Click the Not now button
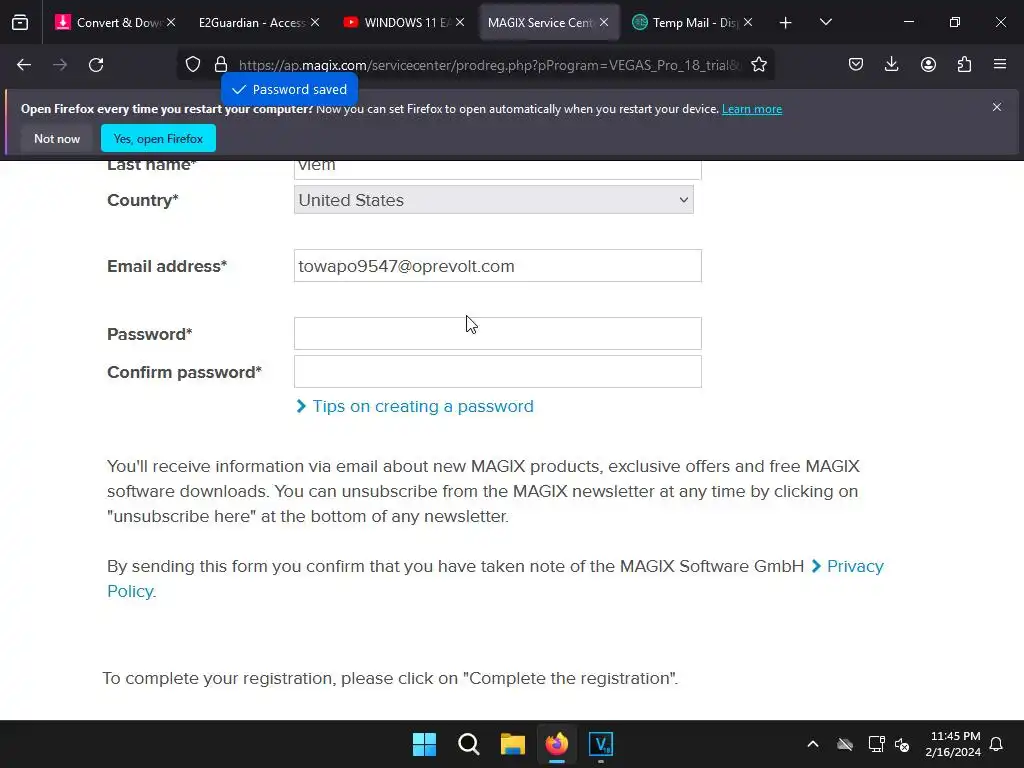Image resolution: width=1024 pixels, height=768 pixels. click(x=57, y=138)
